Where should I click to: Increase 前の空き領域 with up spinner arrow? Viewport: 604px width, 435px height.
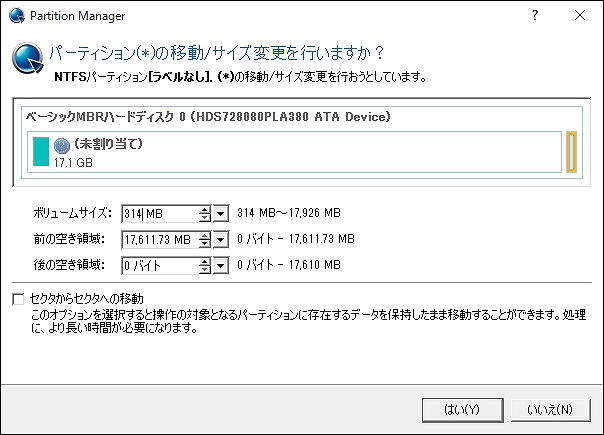(x=205, y=235)
